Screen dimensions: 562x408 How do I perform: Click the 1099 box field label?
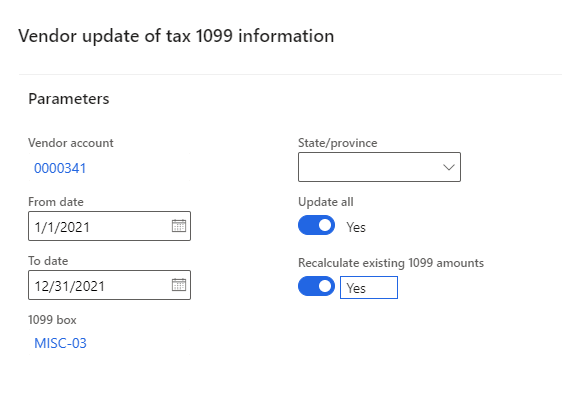pos(52,320)
